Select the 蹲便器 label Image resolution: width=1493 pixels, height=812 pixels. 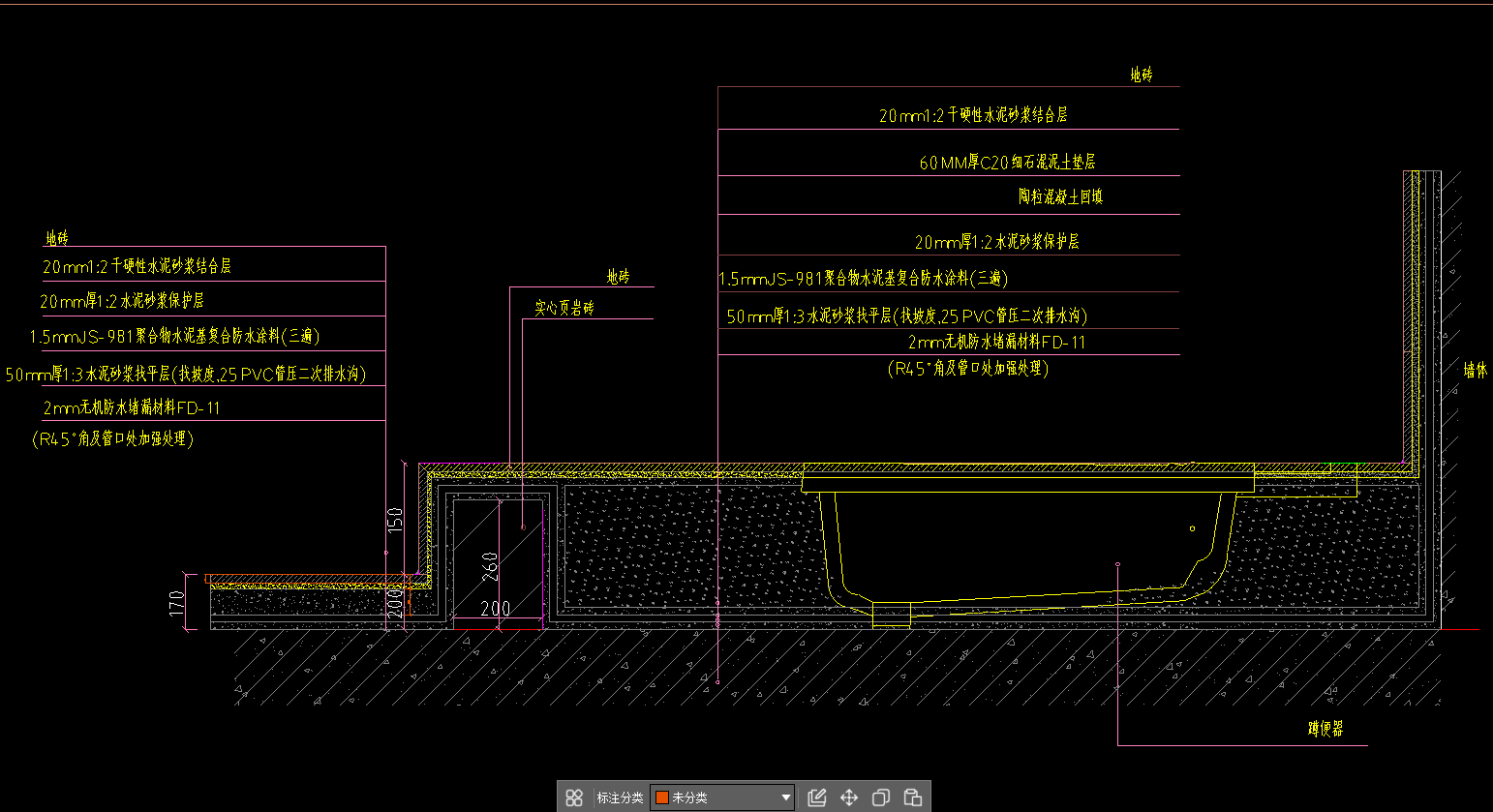[1325, 729]
